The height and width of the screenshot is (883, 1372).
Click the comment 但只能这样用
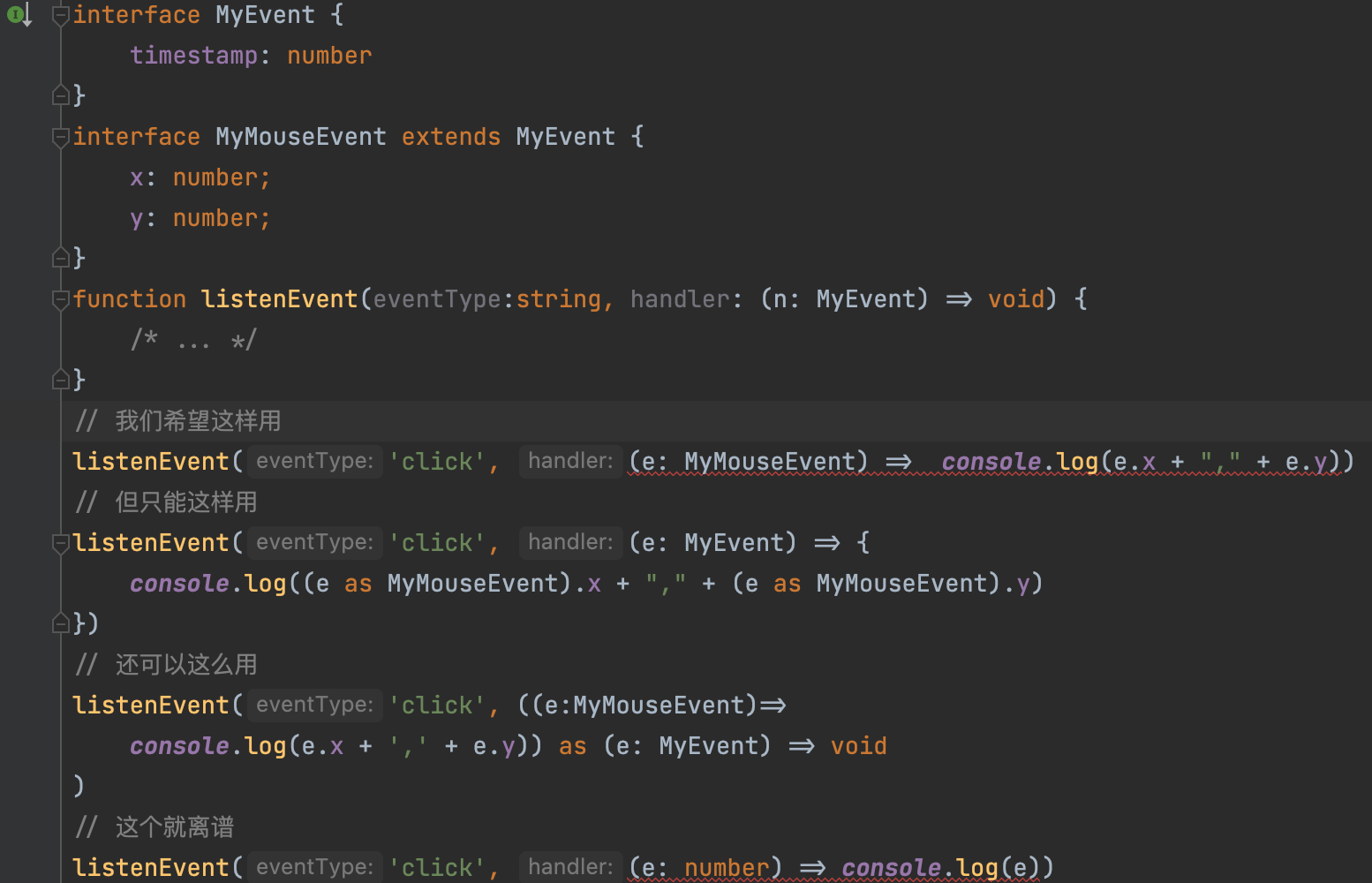tap(167, 502)
